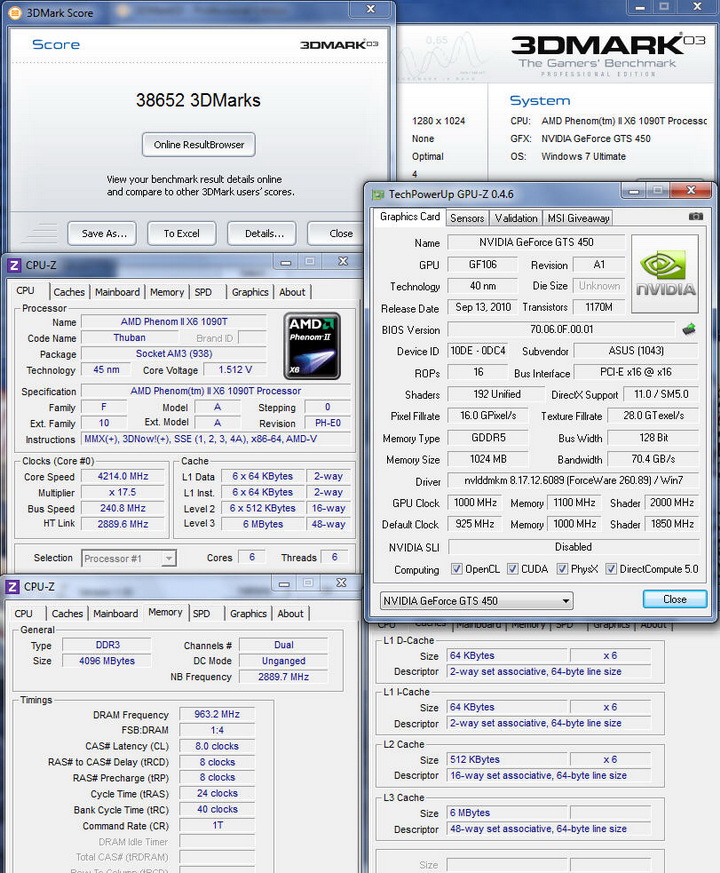720x873 pixels.
Task: Click the L2 Cache size 512 KBytes
Action: 507,759
